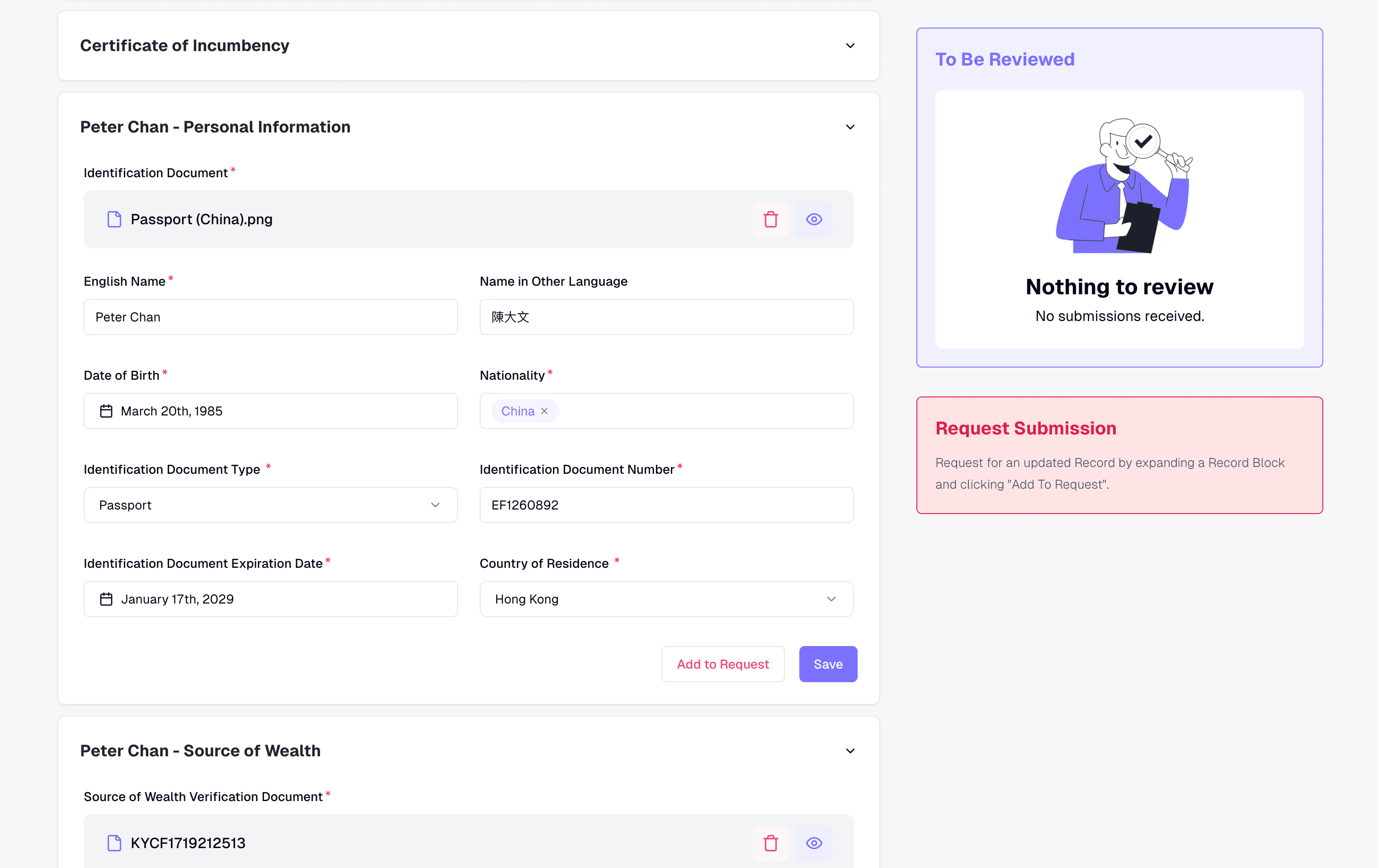Click the To Be Reviewed heading
Screen dimensions: 1378x868
[x=1005, y=60]
